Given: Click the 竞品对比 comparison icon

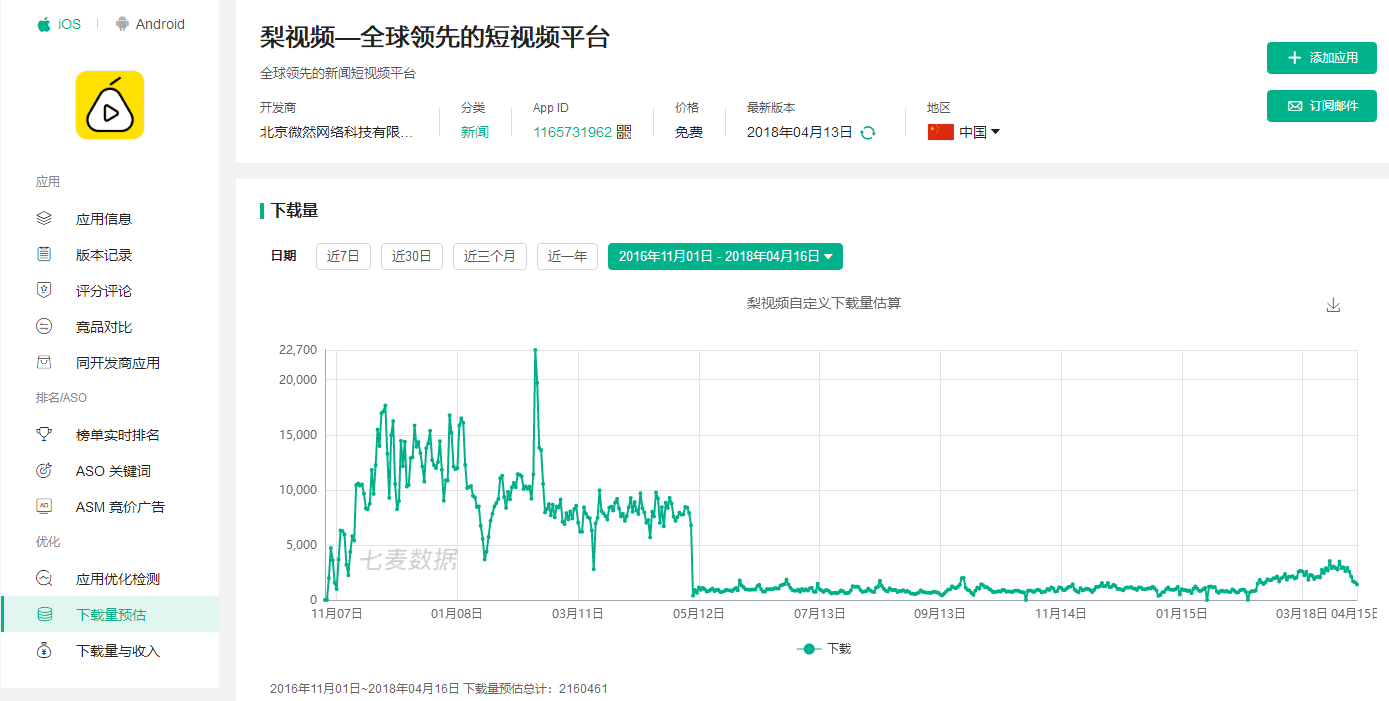Looking at the screenshot, I should [x=44, y=326].
